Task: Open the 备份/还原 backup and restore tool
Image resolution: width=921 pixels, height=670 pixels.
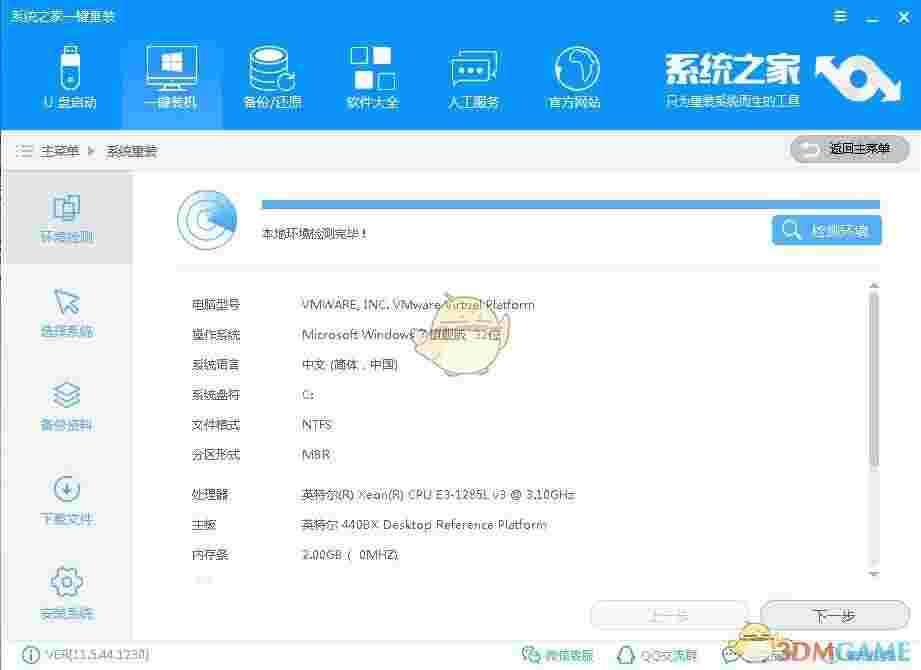Action: click(272, 76)
